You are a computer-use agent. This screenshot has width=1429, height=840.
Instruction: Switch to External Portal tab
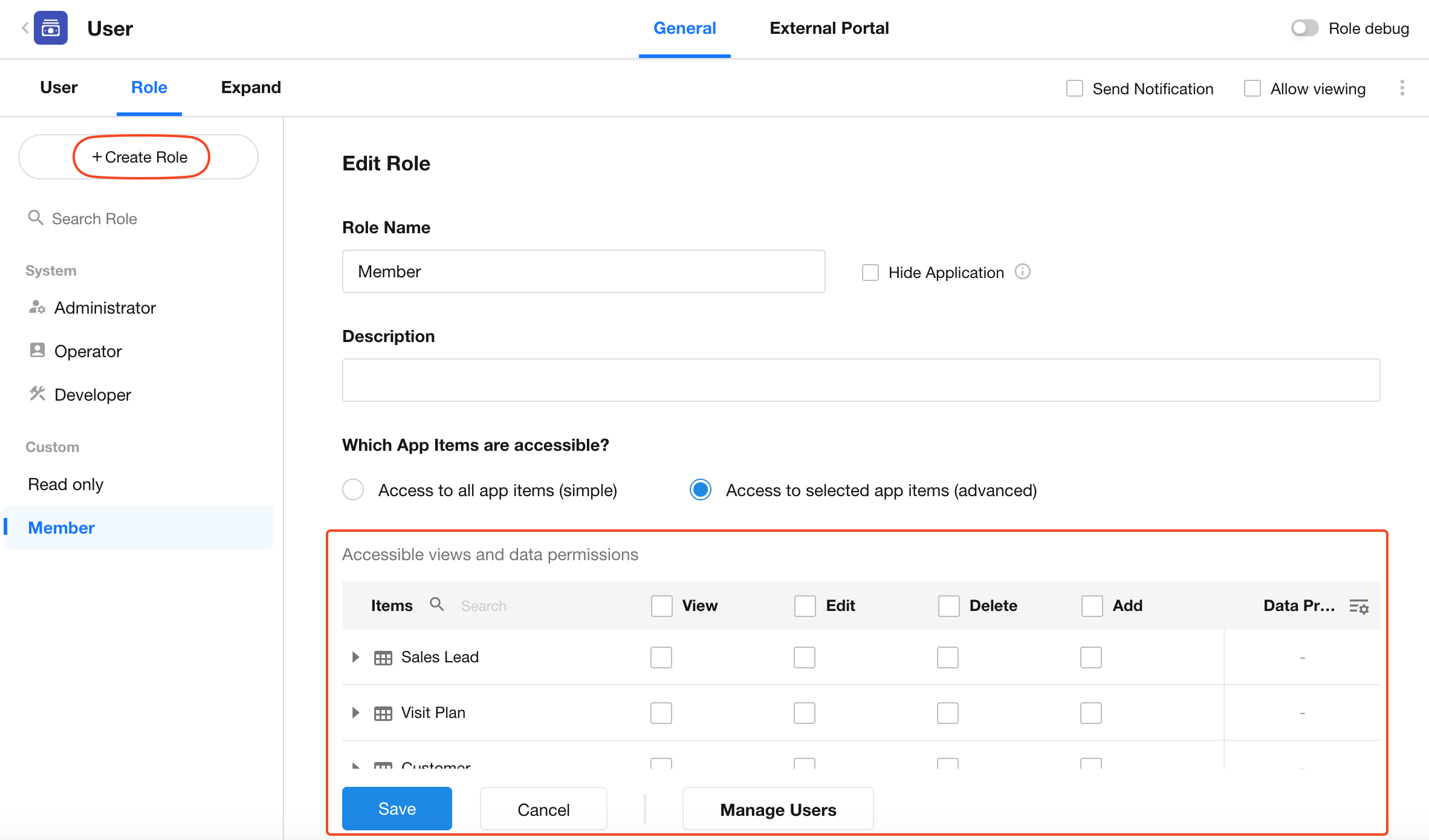pos(829,28)
